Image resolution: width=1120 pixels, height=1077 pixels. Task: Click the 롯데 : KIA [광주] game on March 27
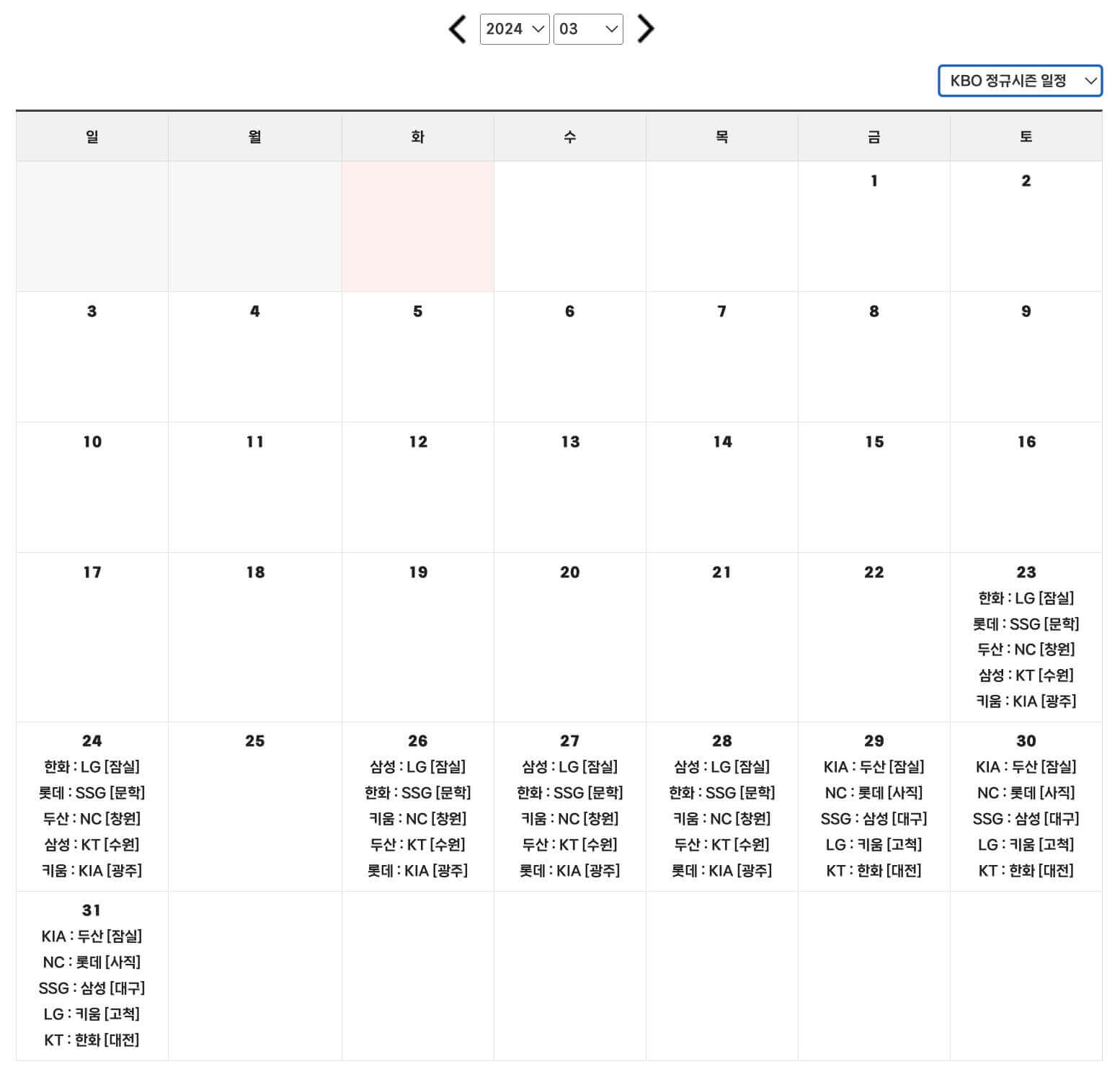(569, 870)
